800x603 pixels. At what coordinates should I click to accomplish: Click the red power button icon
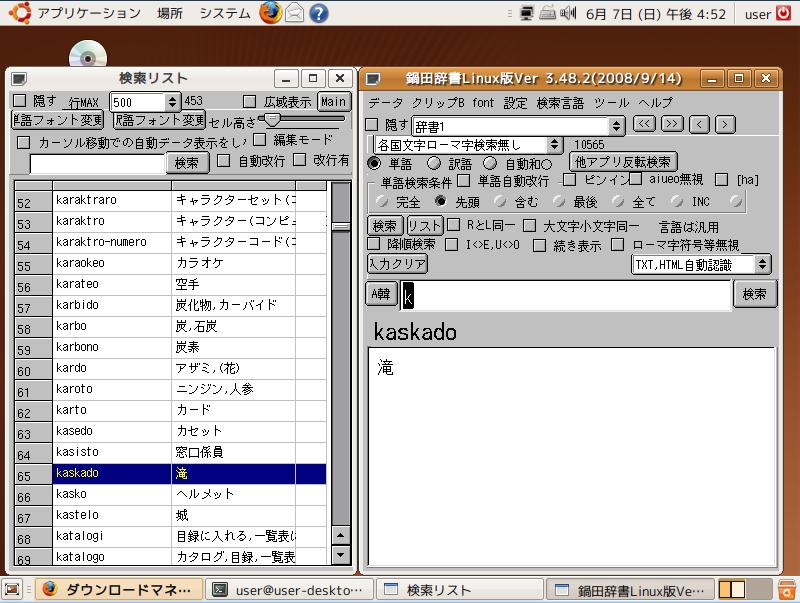[x=783, y=13]
